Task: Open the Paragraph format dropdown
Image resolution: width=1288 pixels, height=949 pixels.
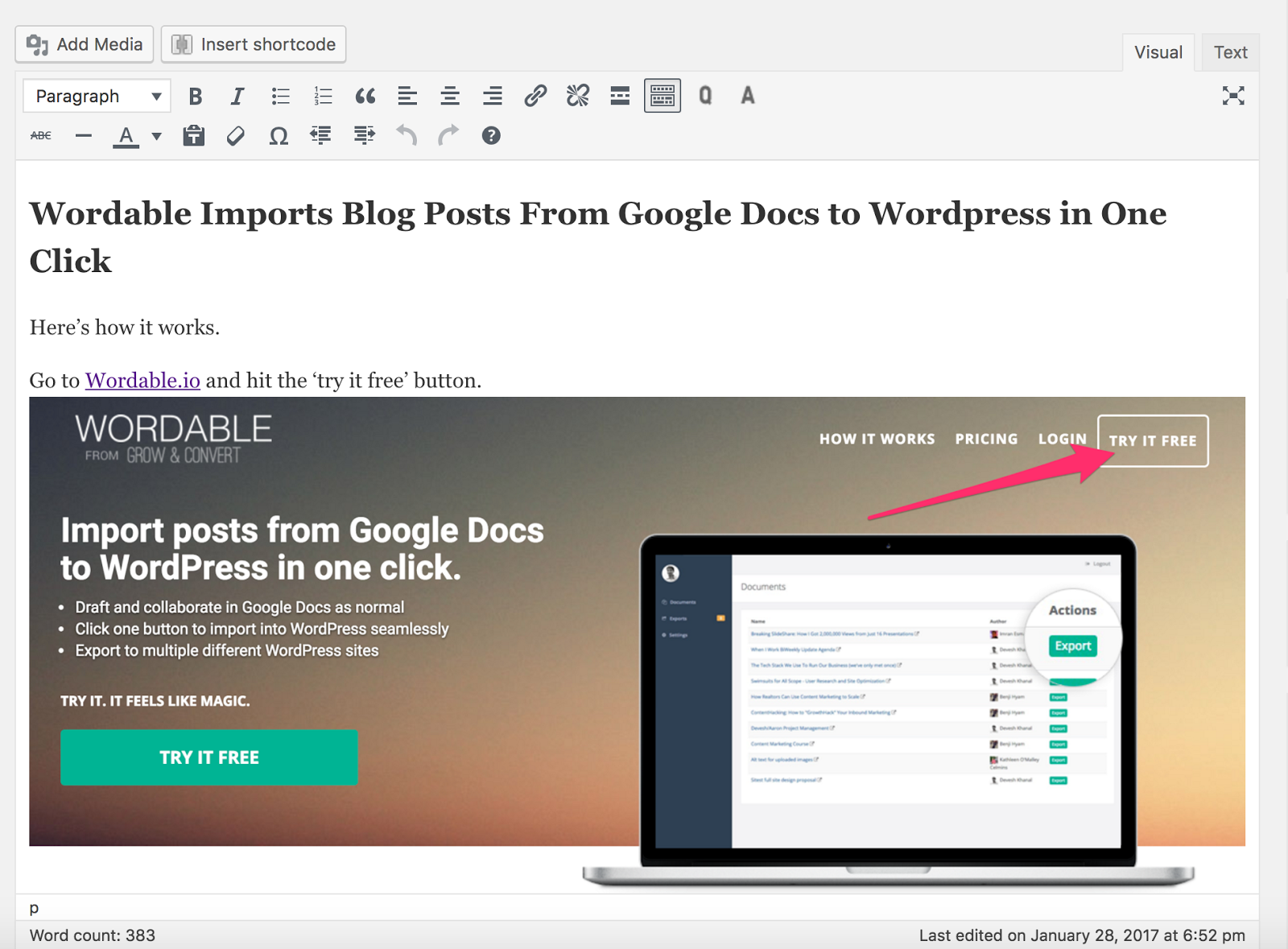Action: pyautogui.click(x=97, y=97)
